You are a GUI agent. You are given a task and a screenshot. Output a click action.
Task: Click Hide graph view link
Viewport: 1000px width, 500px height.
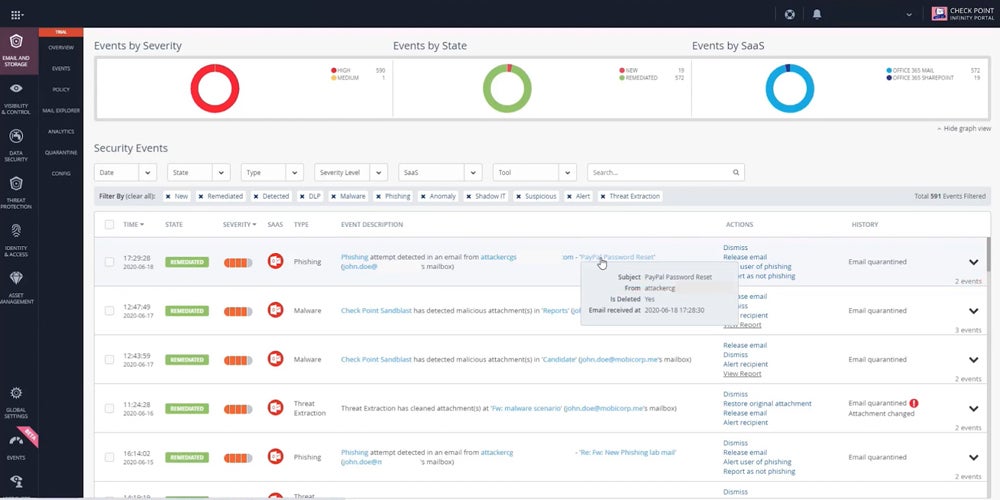coord(964,128)
